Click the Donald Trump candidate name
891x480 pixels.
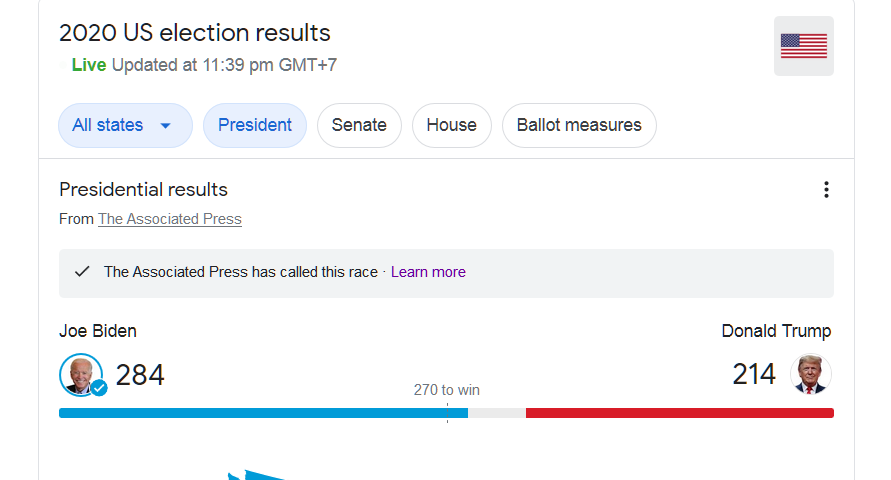coord(776,331)
